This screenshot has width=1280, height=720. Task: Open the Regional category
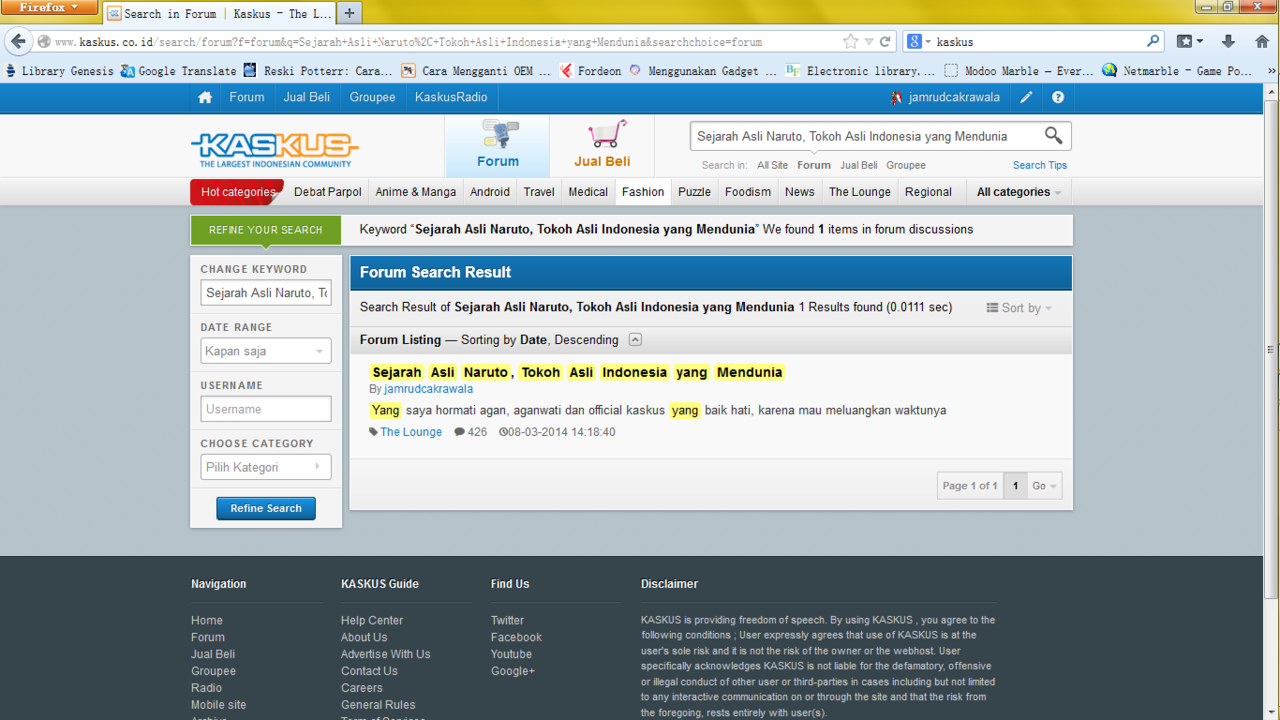(x=928, y=192)
